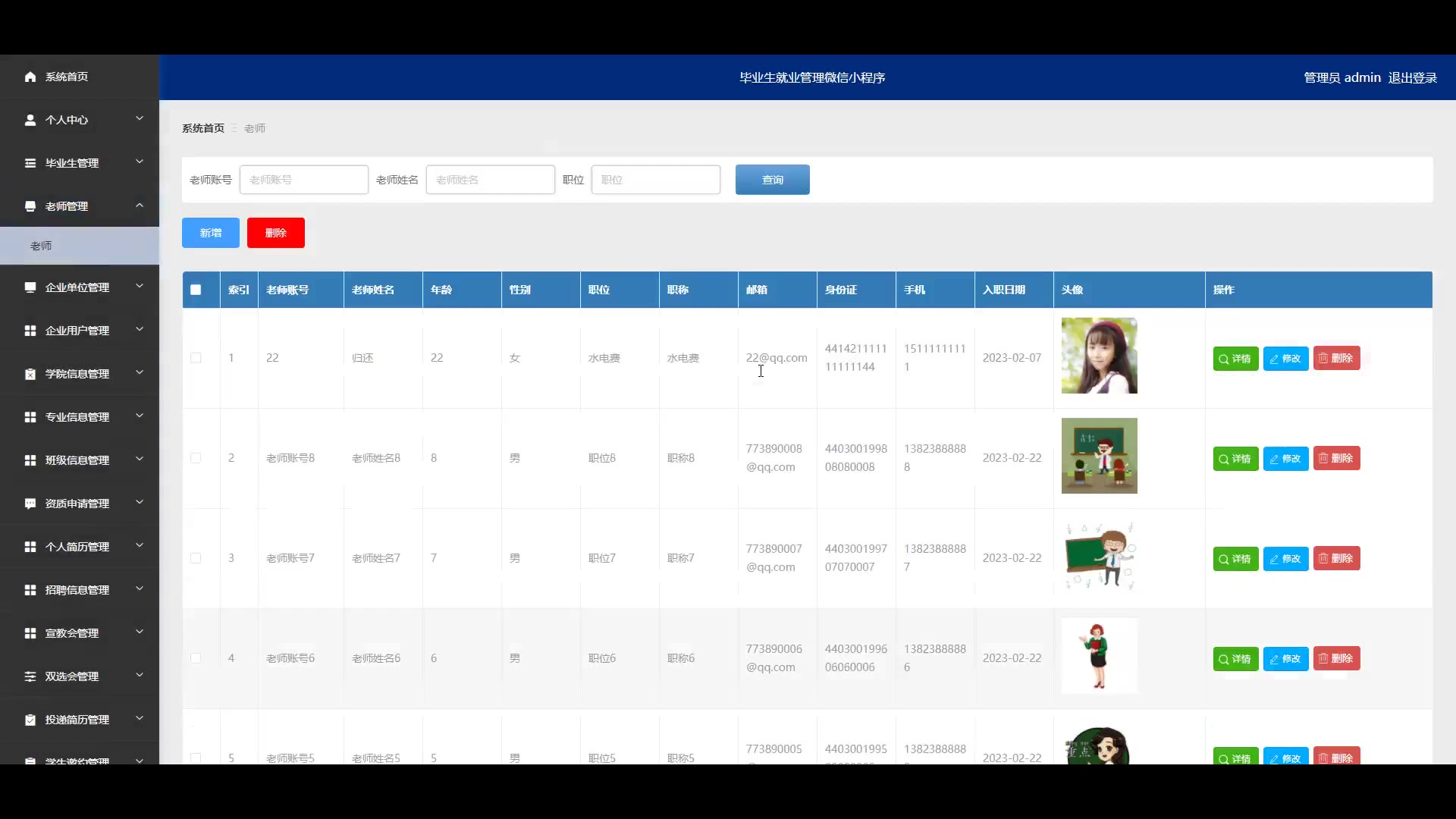Expand the 企业单位管理 chevron

pos(140,286)
